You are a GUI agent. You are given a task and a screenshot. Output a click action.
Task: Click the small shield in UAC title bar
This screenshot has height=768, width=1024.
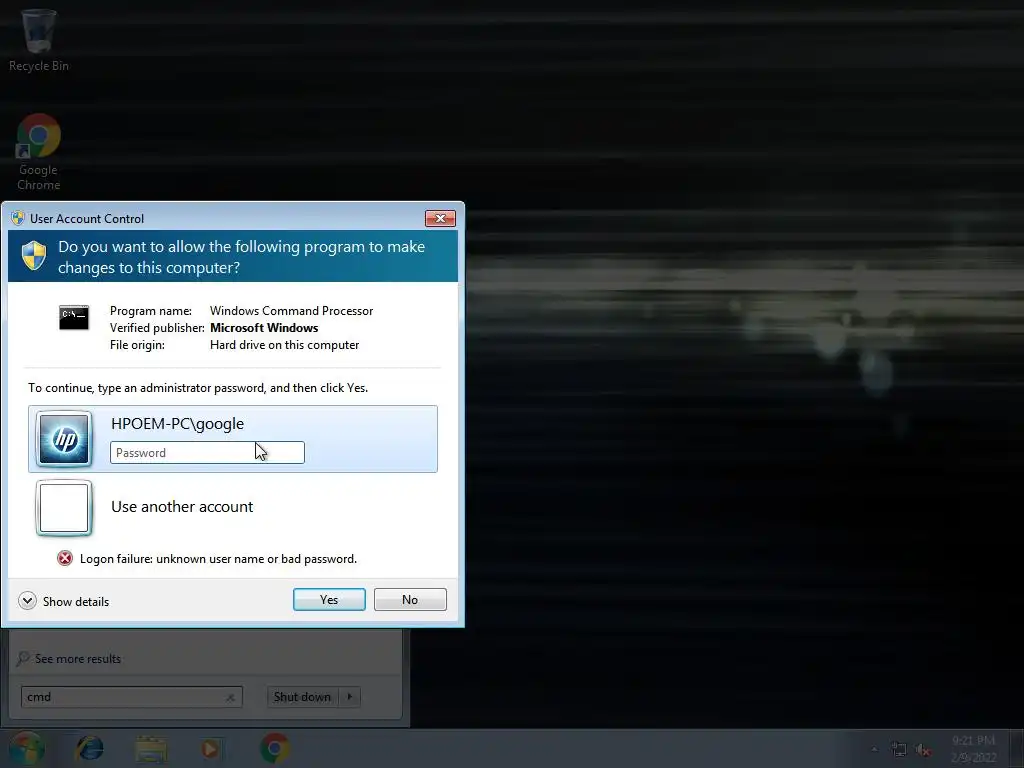(x=18, y=218)
